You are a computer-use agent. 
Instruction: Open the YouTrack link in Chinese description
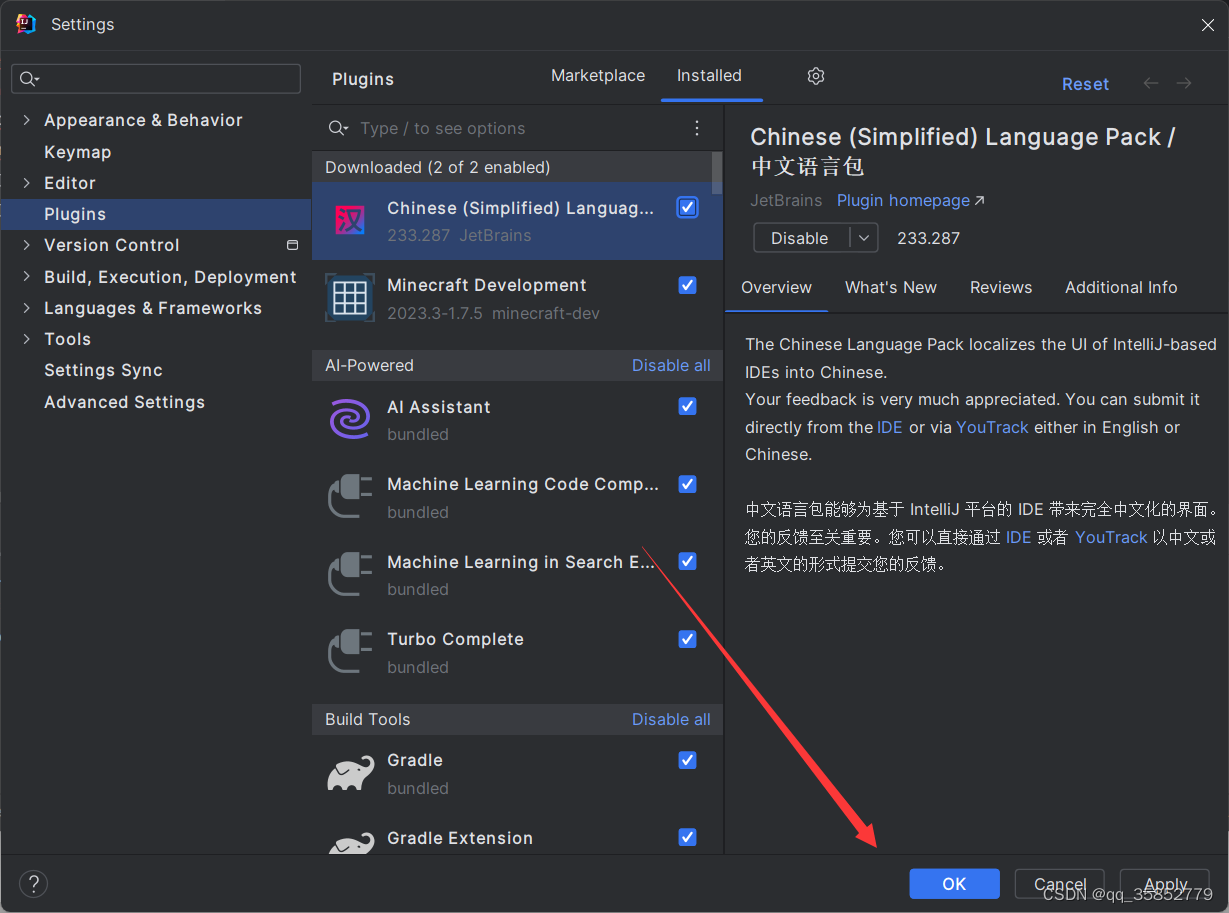pyautogui.click(x=1111, y=537)
